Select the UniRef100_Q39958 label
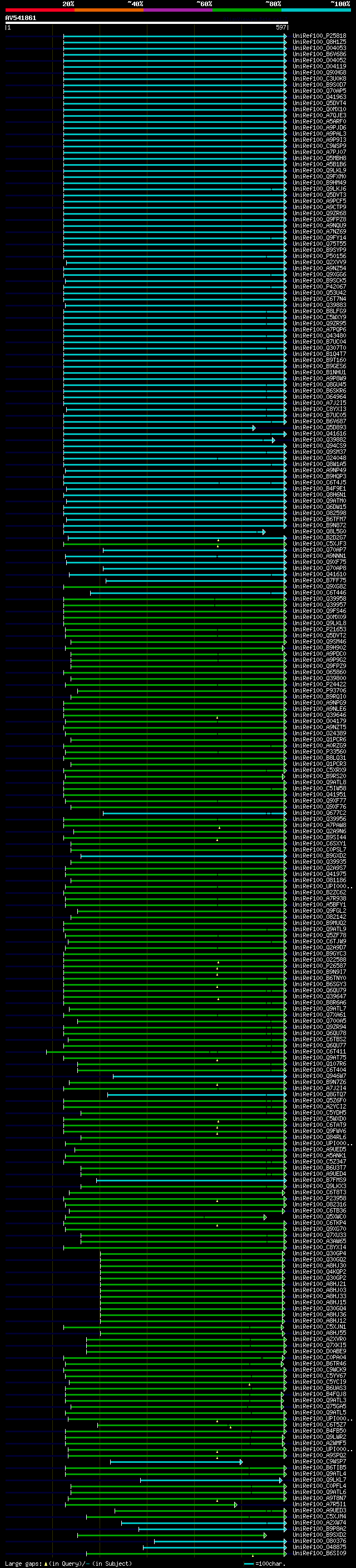The height and width of the screenshot is (1568, 356). point(319,599)
